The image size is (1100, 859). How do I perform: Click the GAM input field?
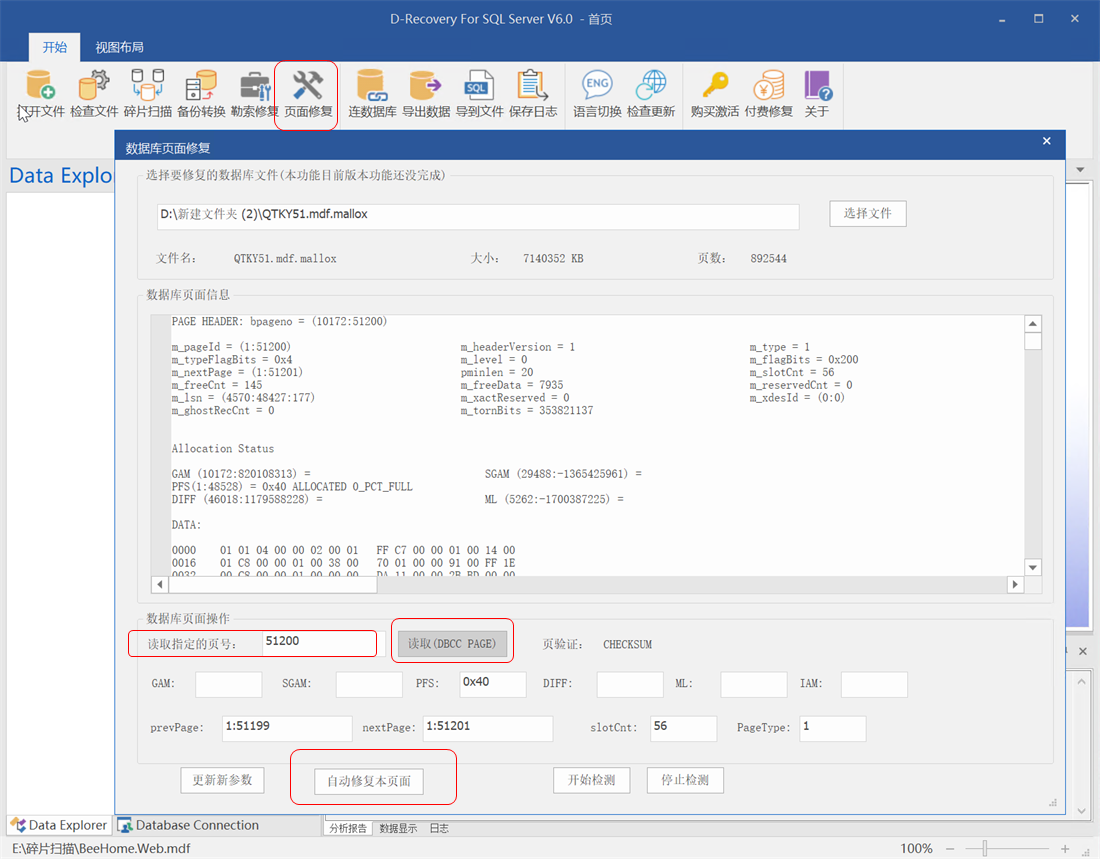click(x=229, y=684)
